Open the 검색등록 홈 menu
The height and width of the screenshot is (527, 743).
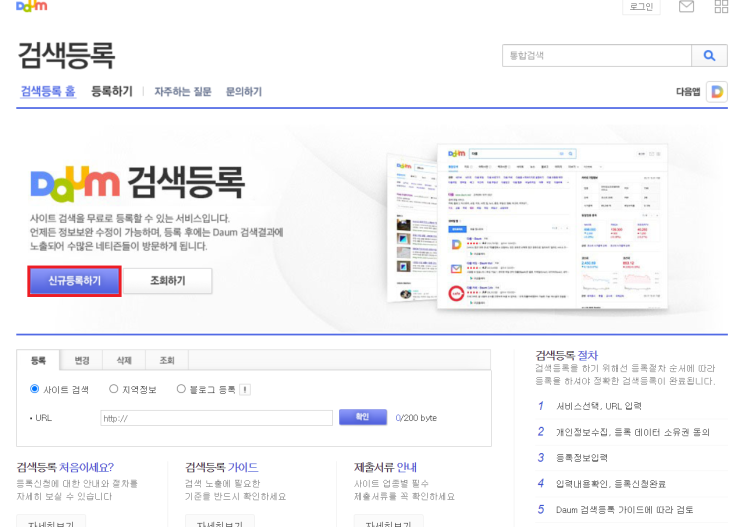click(48, 91)
